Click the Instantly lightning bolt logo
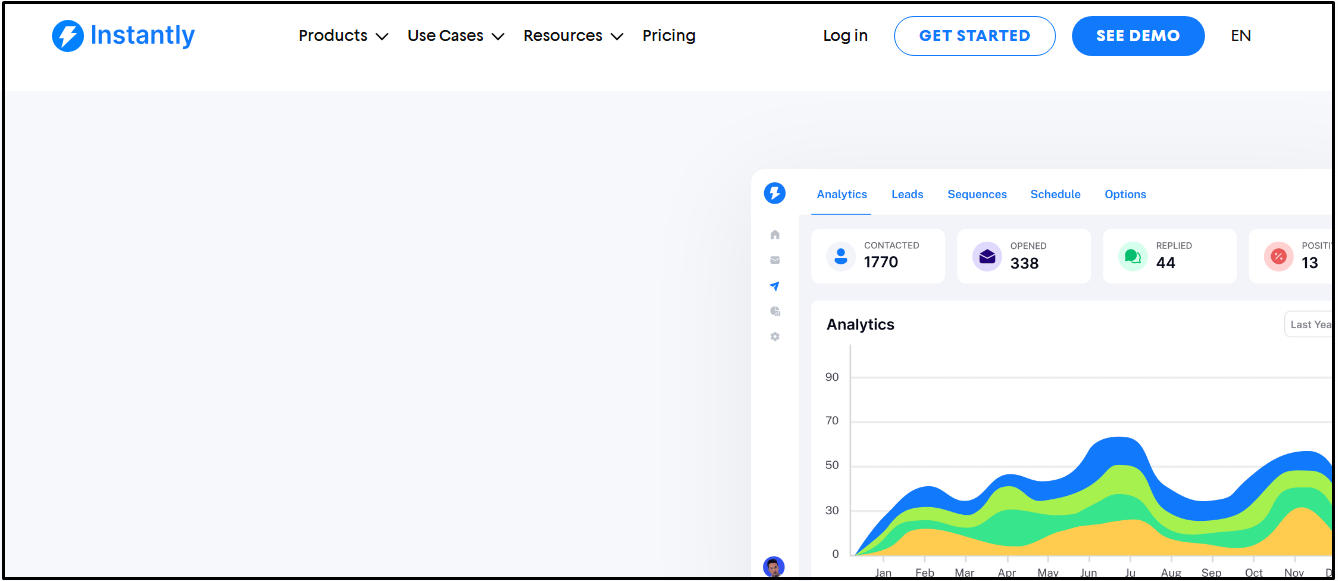 [68, 36]
